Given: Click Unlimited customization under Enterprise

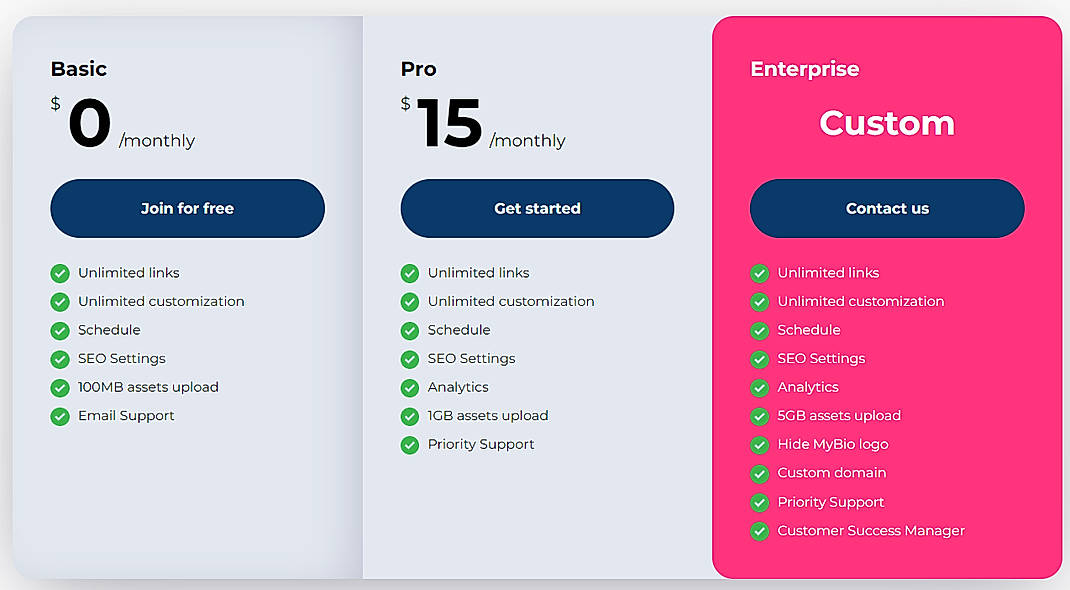Looking at the screenshot, I should click(x=860, y=301).
